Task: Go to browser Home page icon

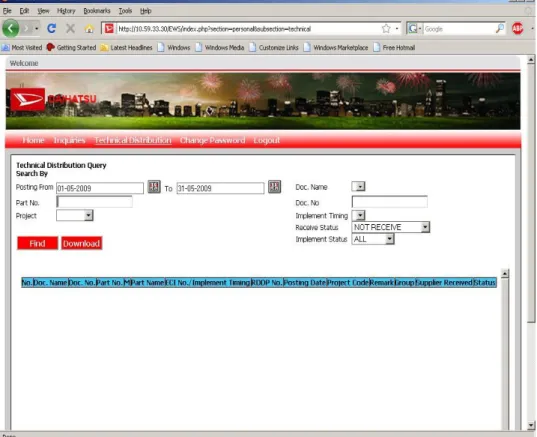Action: (x=89, y=29)
